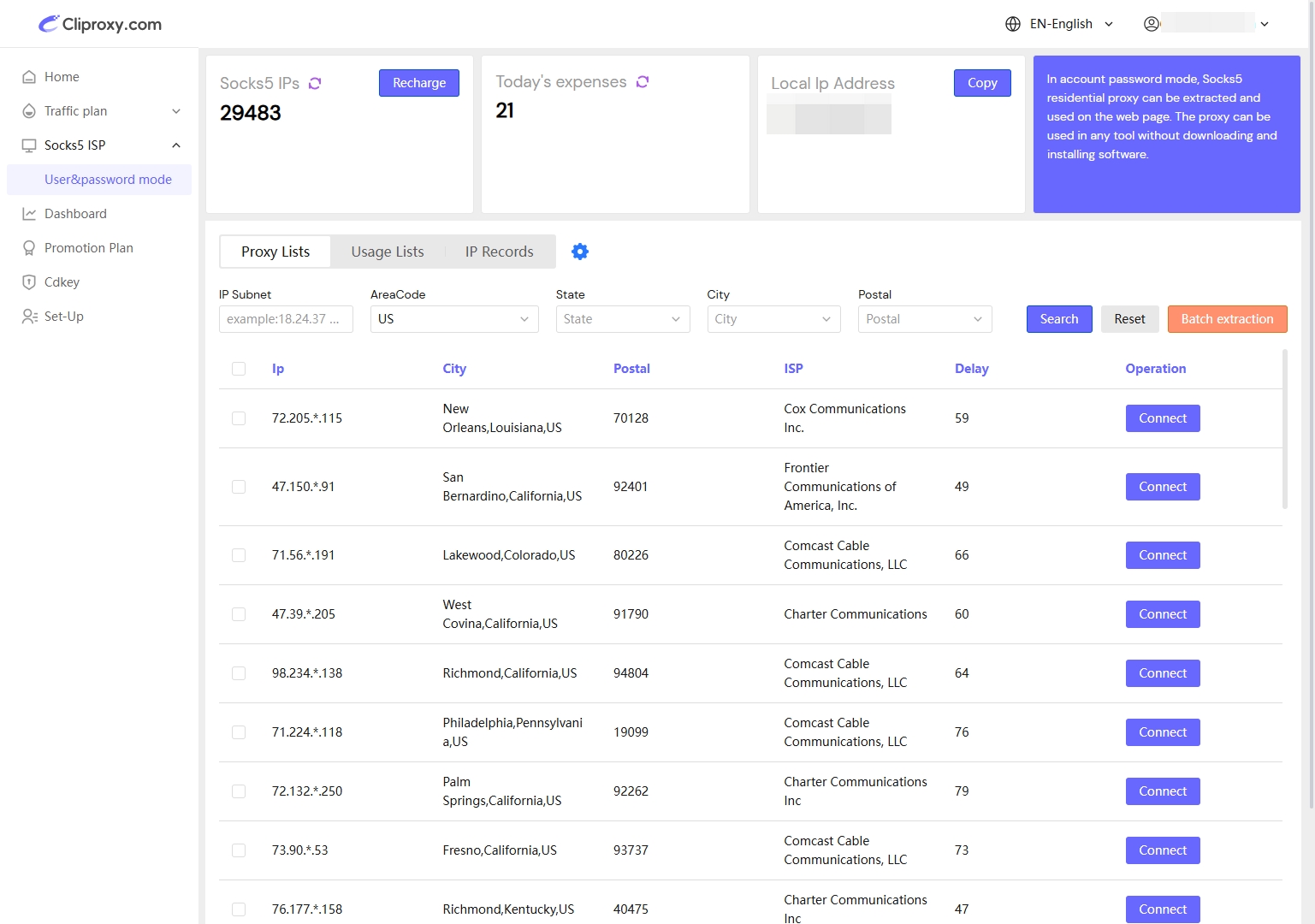
Task: Open Home from the sidebar
Action: 62,77
